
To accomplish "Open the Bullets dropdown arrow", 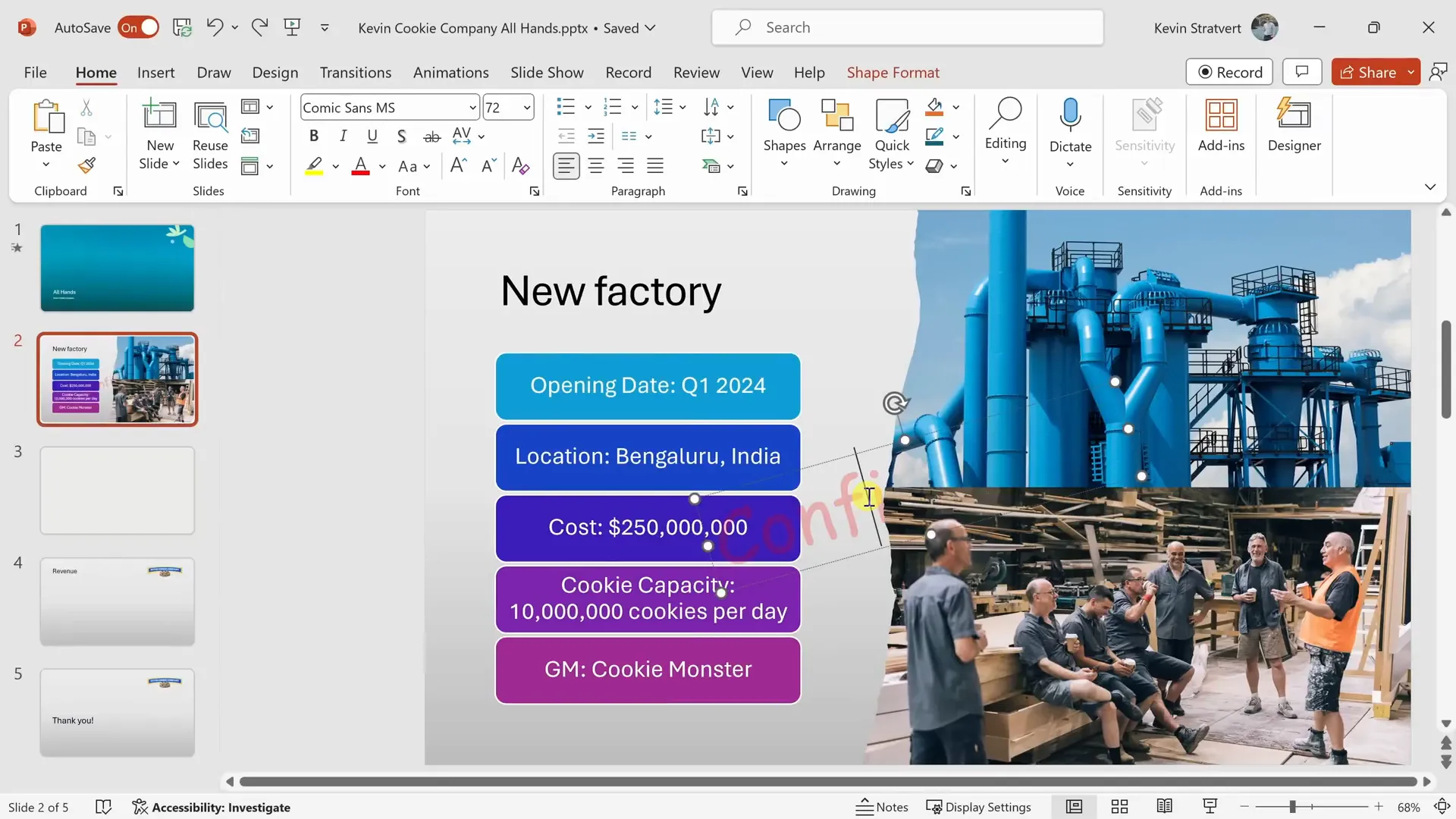I will 588,108.
